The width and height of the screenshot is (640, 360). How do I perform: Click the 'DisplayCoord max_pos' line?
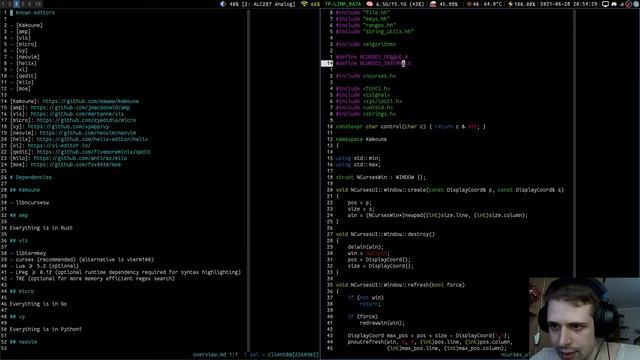(429, 336)
